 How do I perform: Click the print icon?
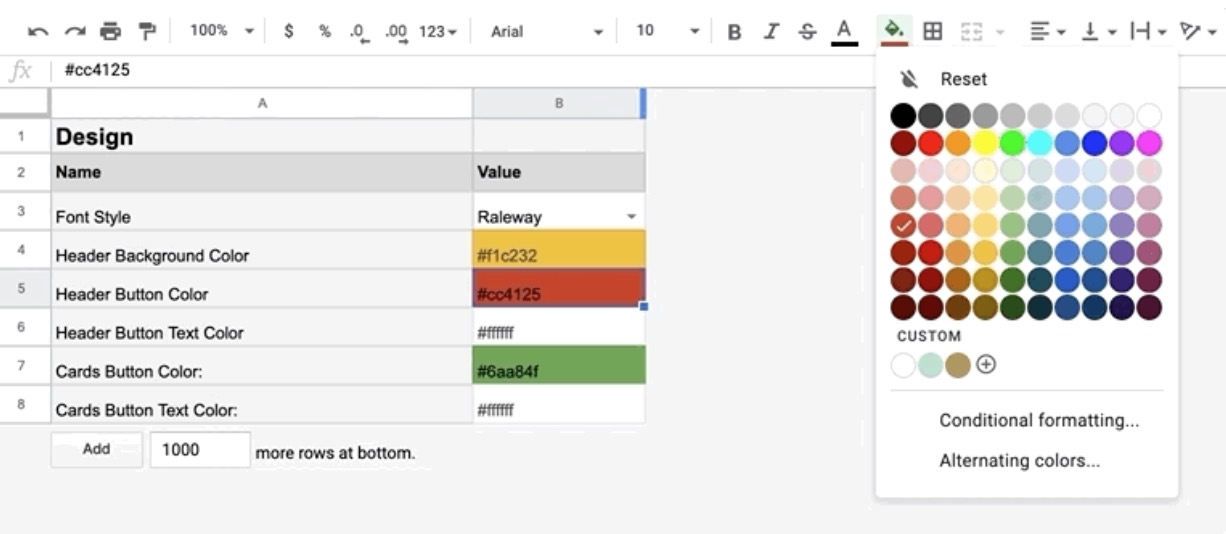[x=110, y=32]
